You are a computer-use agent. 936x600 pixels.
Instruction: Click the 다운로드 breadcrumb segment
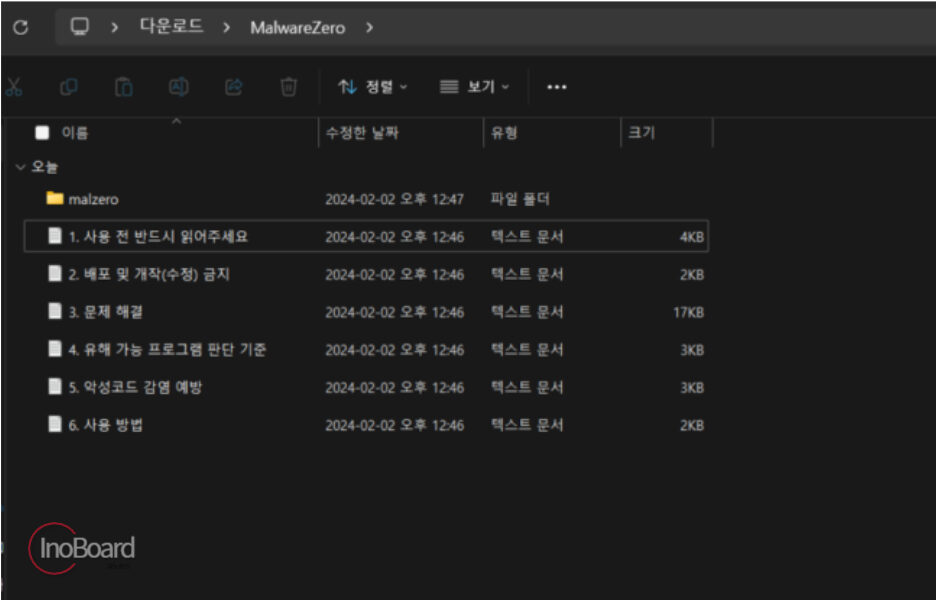point(171,27)
